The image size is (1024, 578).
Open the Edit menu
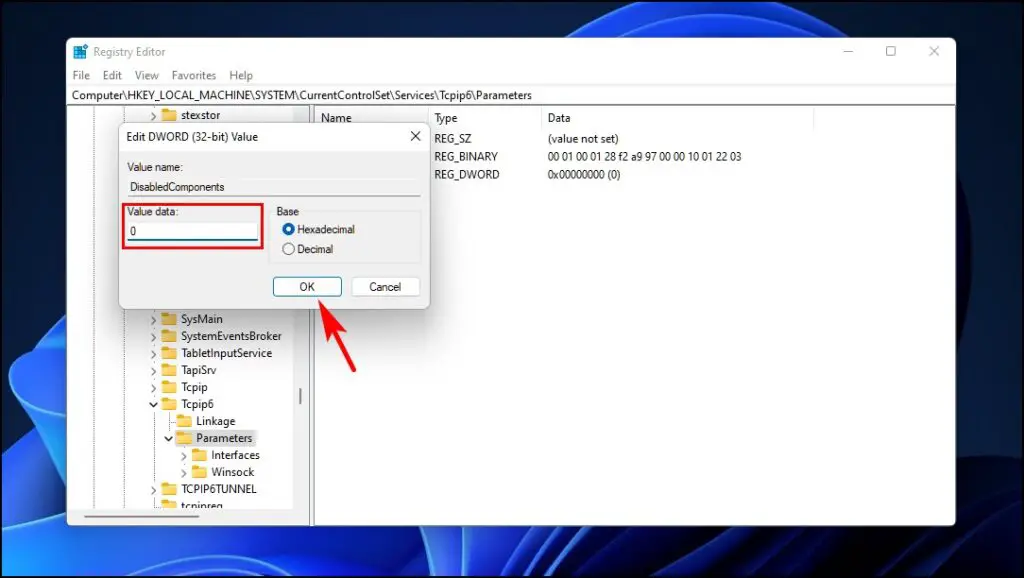112,75
